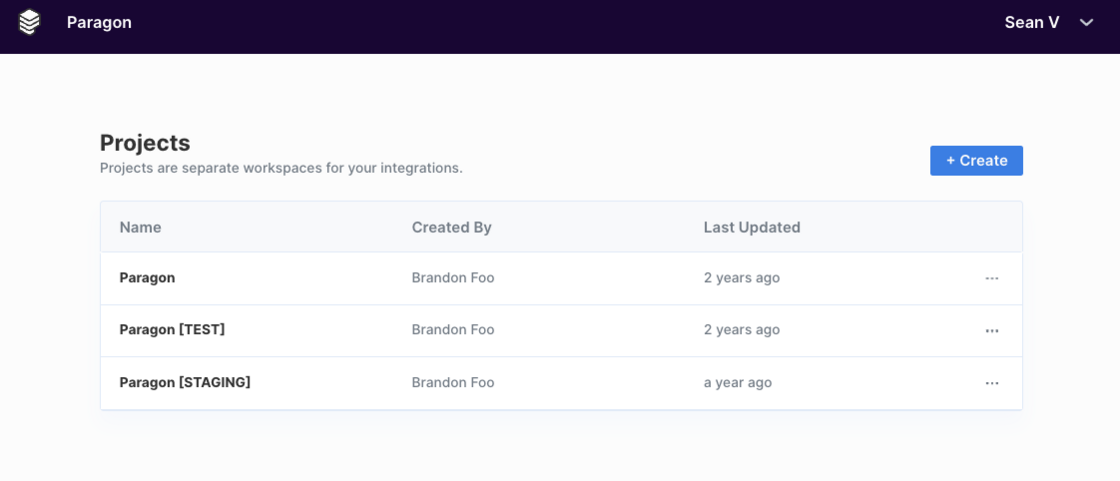The image size is (1120, 481).
Task: Click the projects description subtitle text
Action: 281,168
